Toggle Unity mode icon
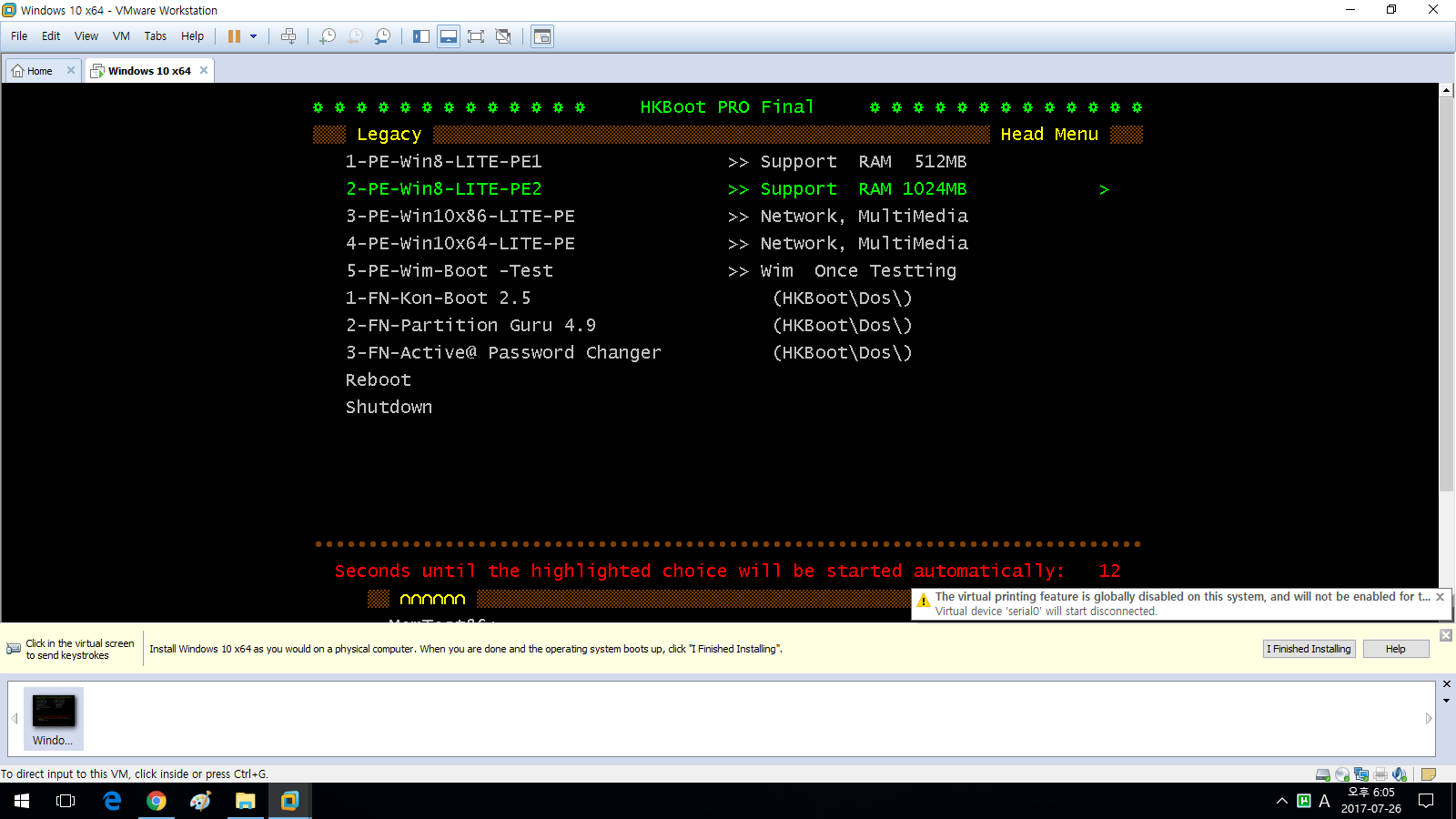 click(503, 36)
